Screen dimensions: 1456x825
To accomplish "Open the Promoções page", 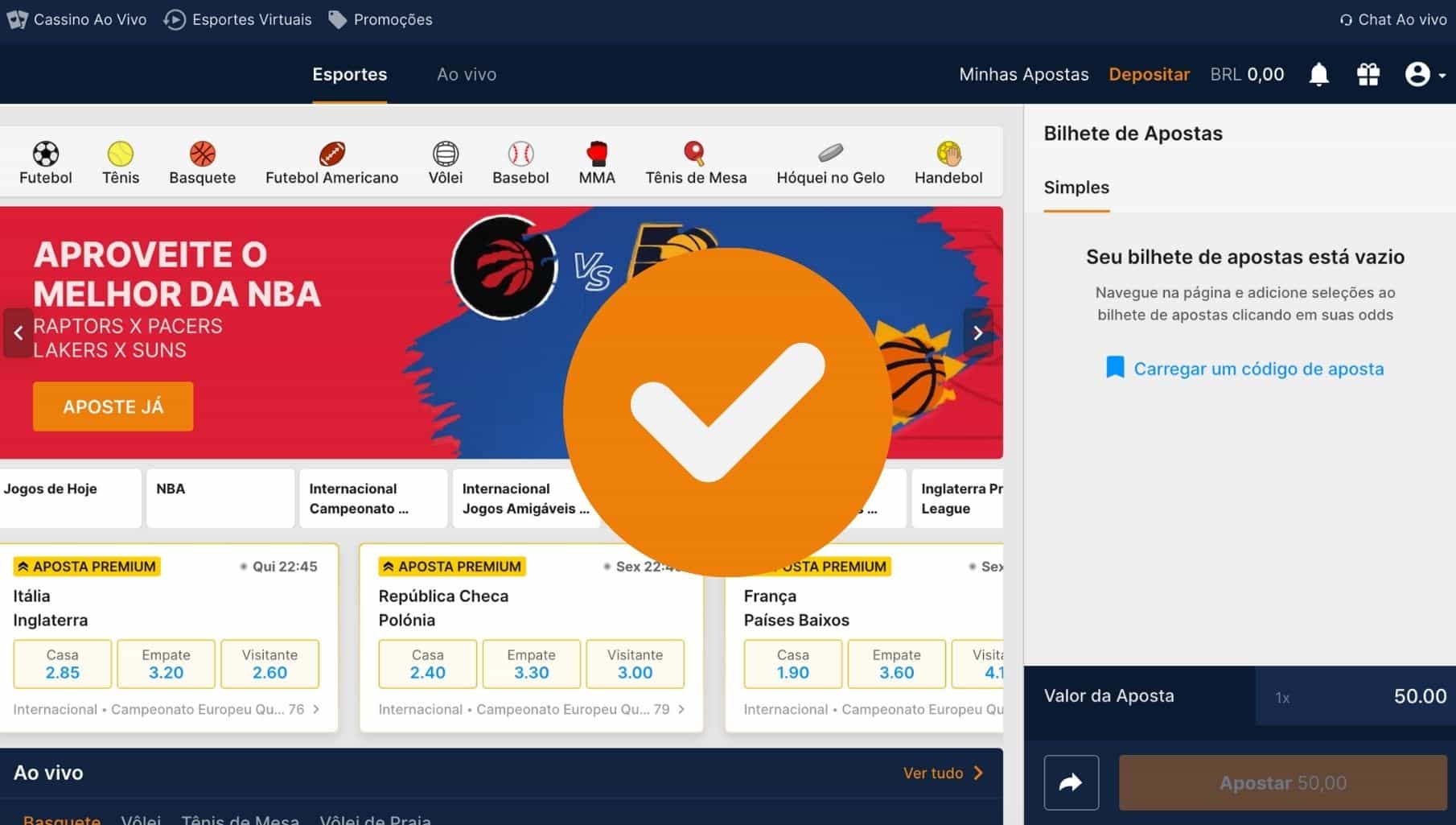I will (380, 19).
